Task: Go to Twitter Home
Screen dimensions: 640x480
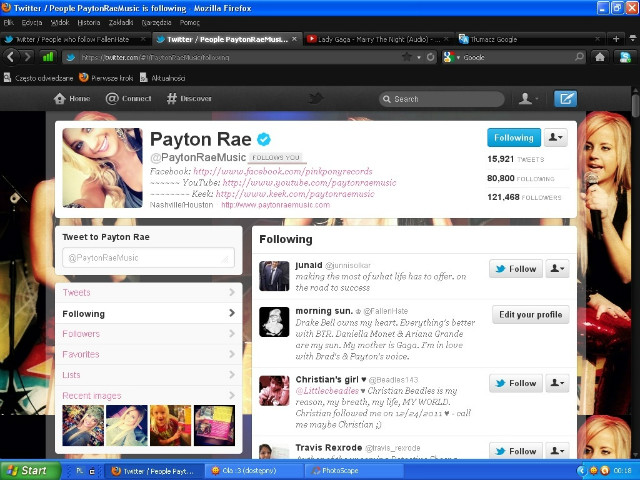Action: pyautogui.click(x=72, y=98)
